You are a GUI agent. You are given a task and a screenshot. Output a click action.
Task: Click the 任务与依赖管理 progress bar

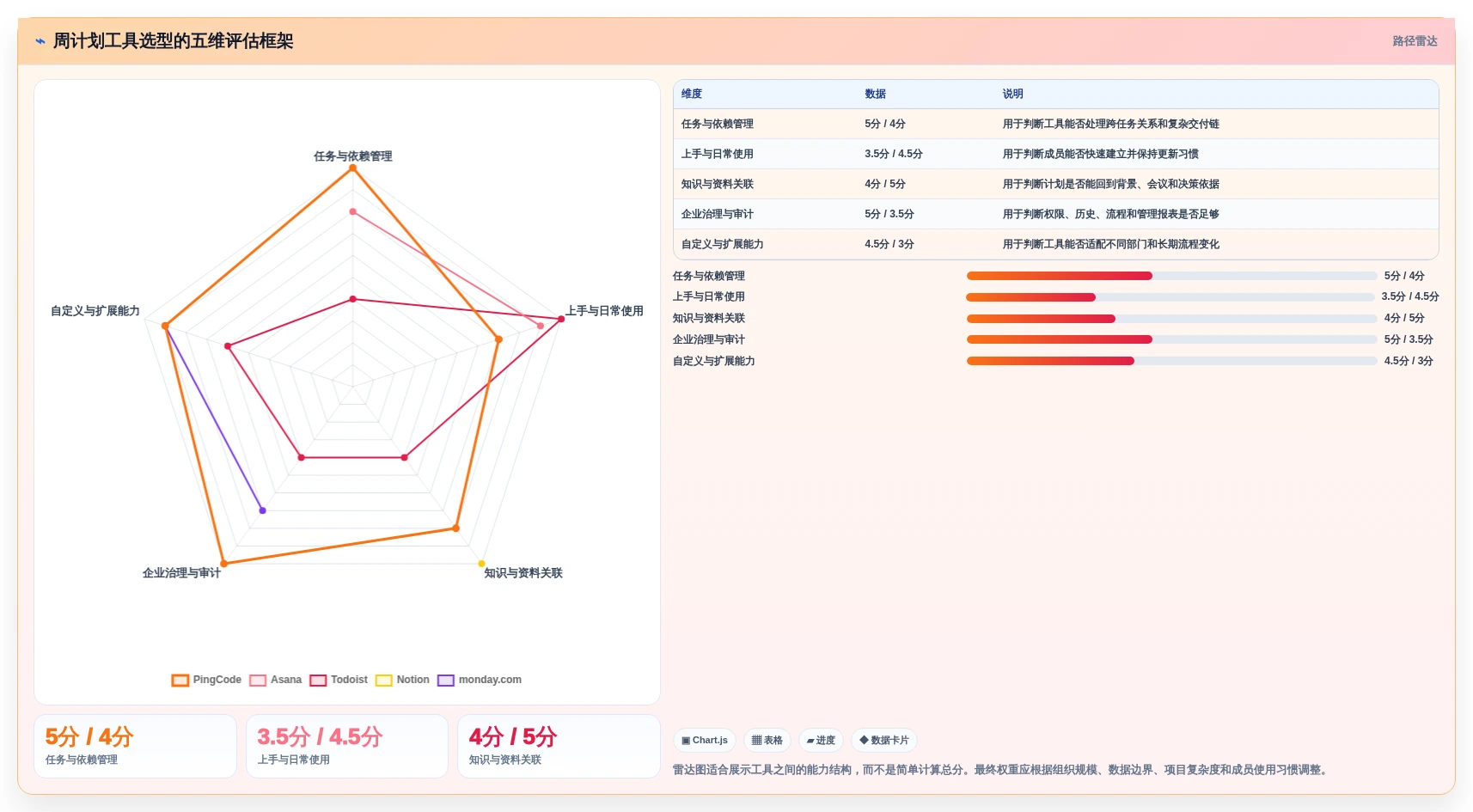click(x=1172, y=276)
